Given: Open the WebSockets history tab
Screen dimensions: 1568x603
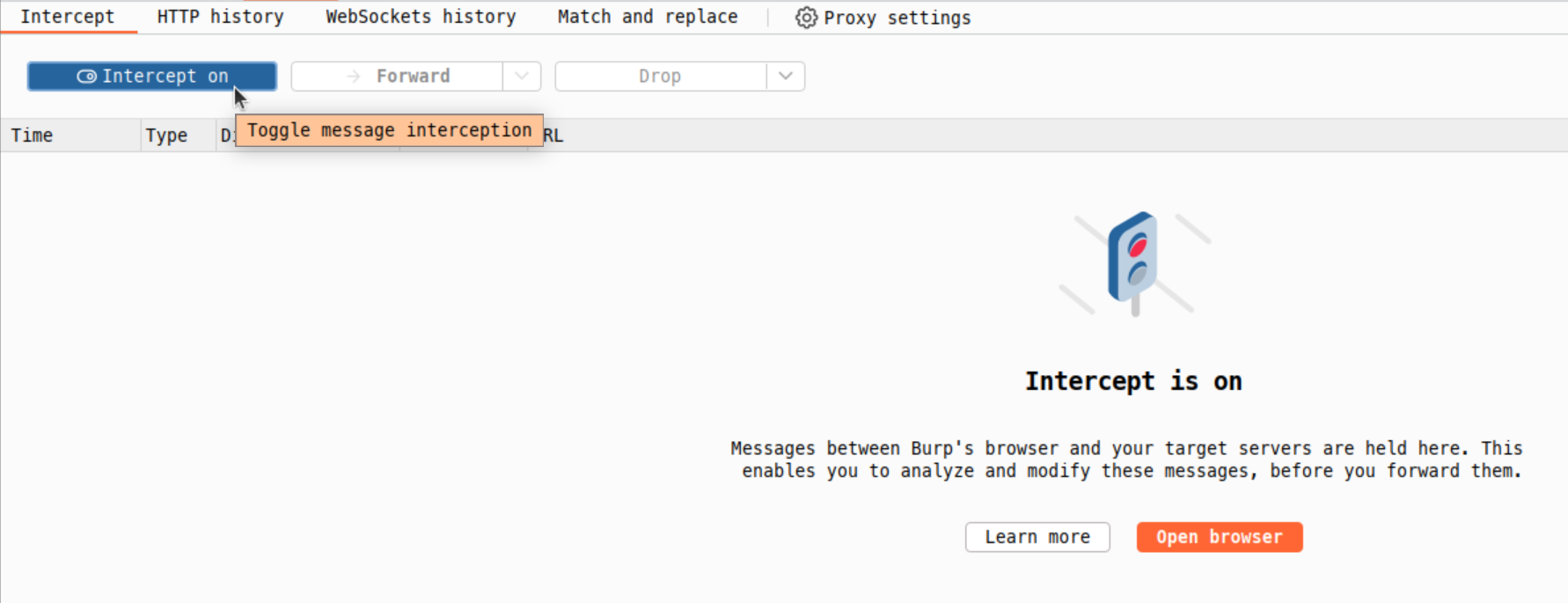Looking at the screenshot, I should pos(421,17).
